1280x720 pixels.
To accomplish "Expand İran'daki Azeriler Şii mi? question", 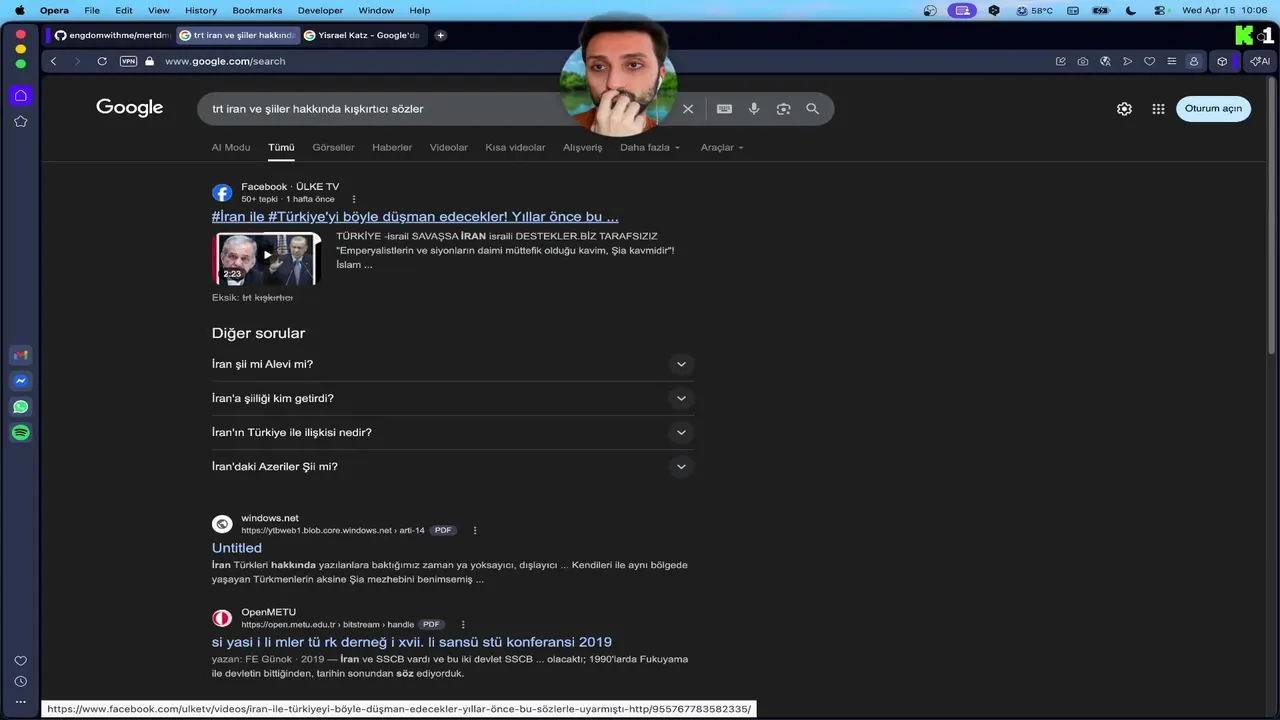I will pos(453,466).
